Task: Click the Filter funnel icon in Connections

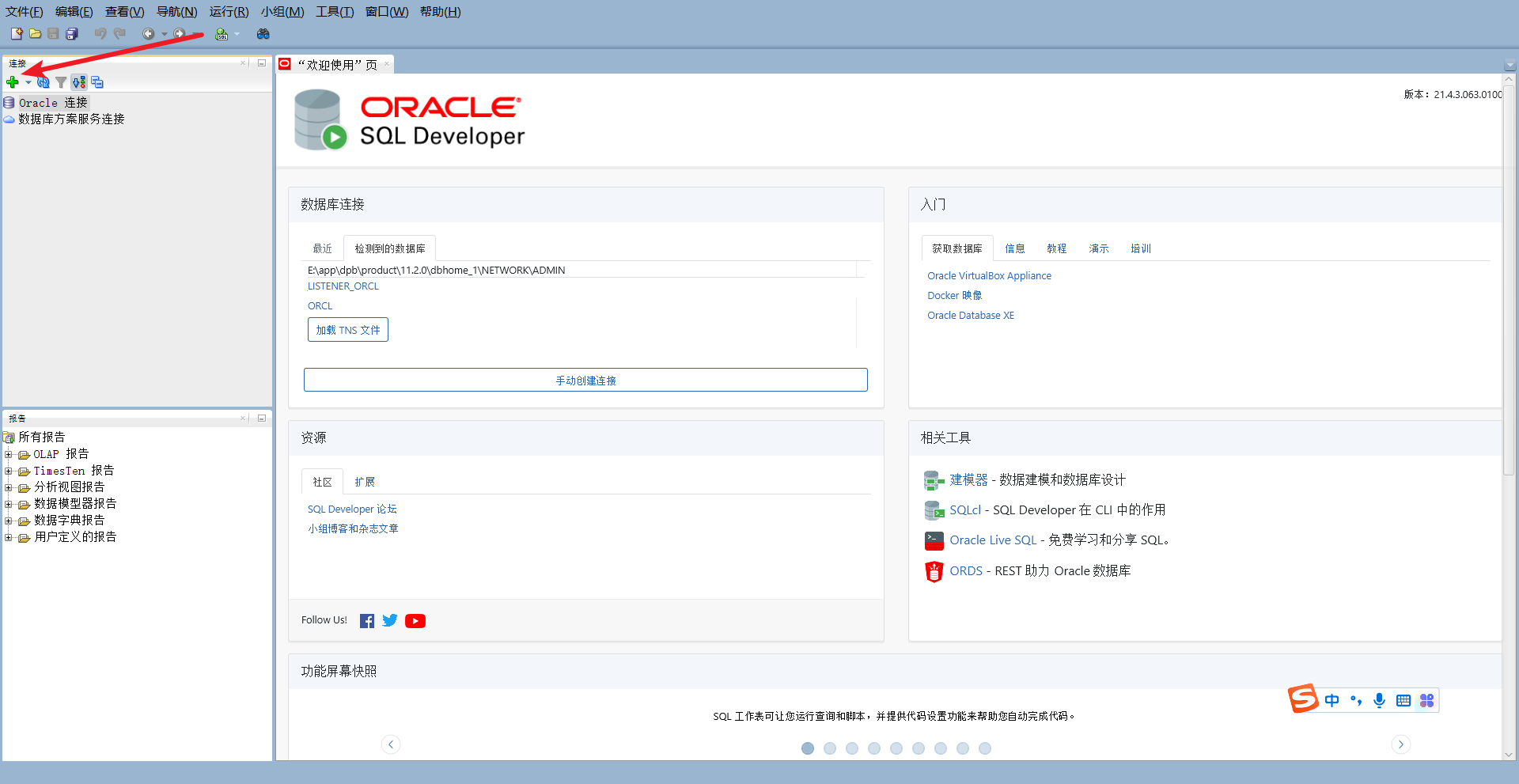Action: [x=61, y=82]
